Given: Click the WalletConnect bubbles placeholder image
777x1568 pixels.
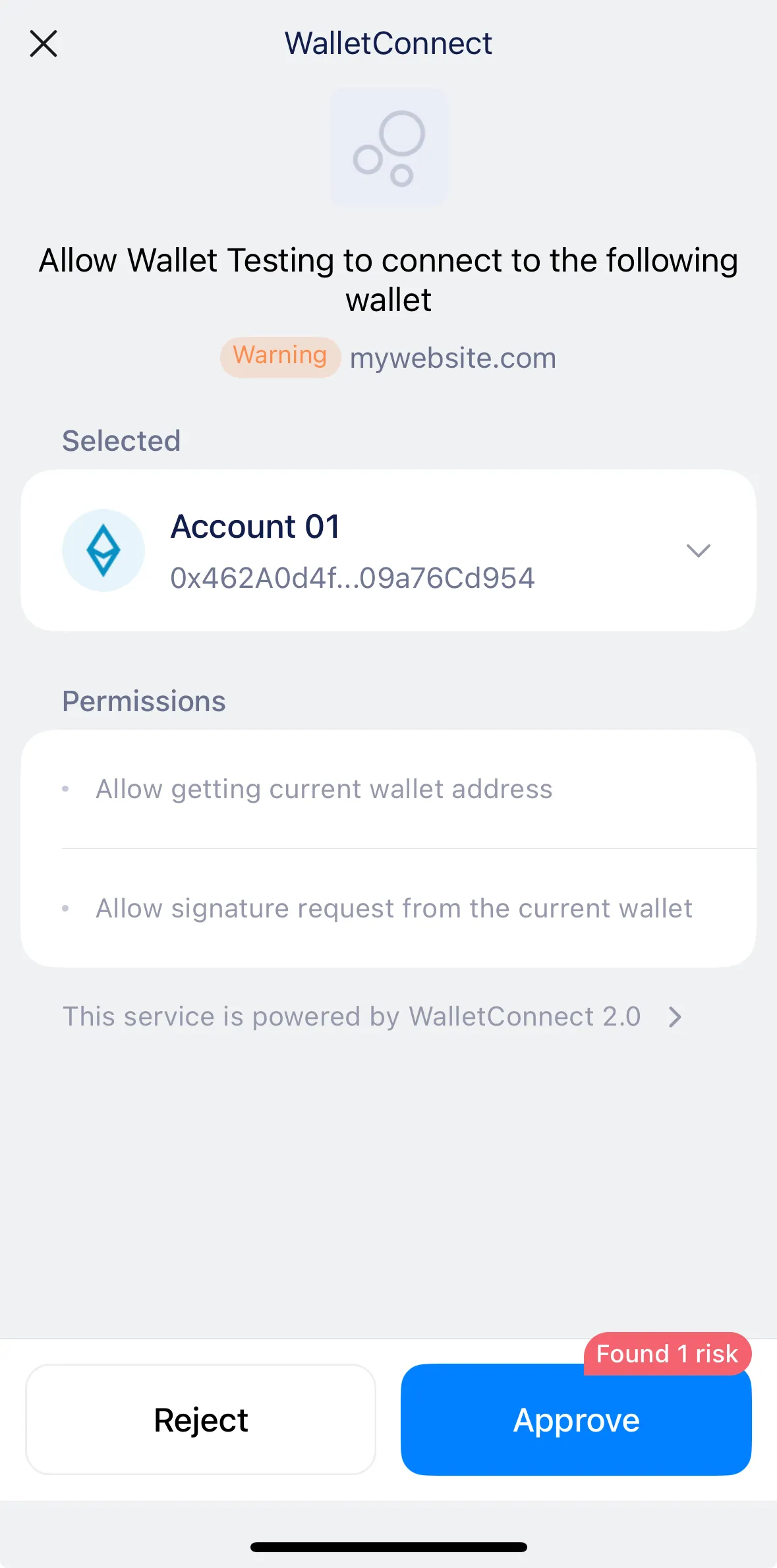Looking at the screenshot, I should coord(389,148).
